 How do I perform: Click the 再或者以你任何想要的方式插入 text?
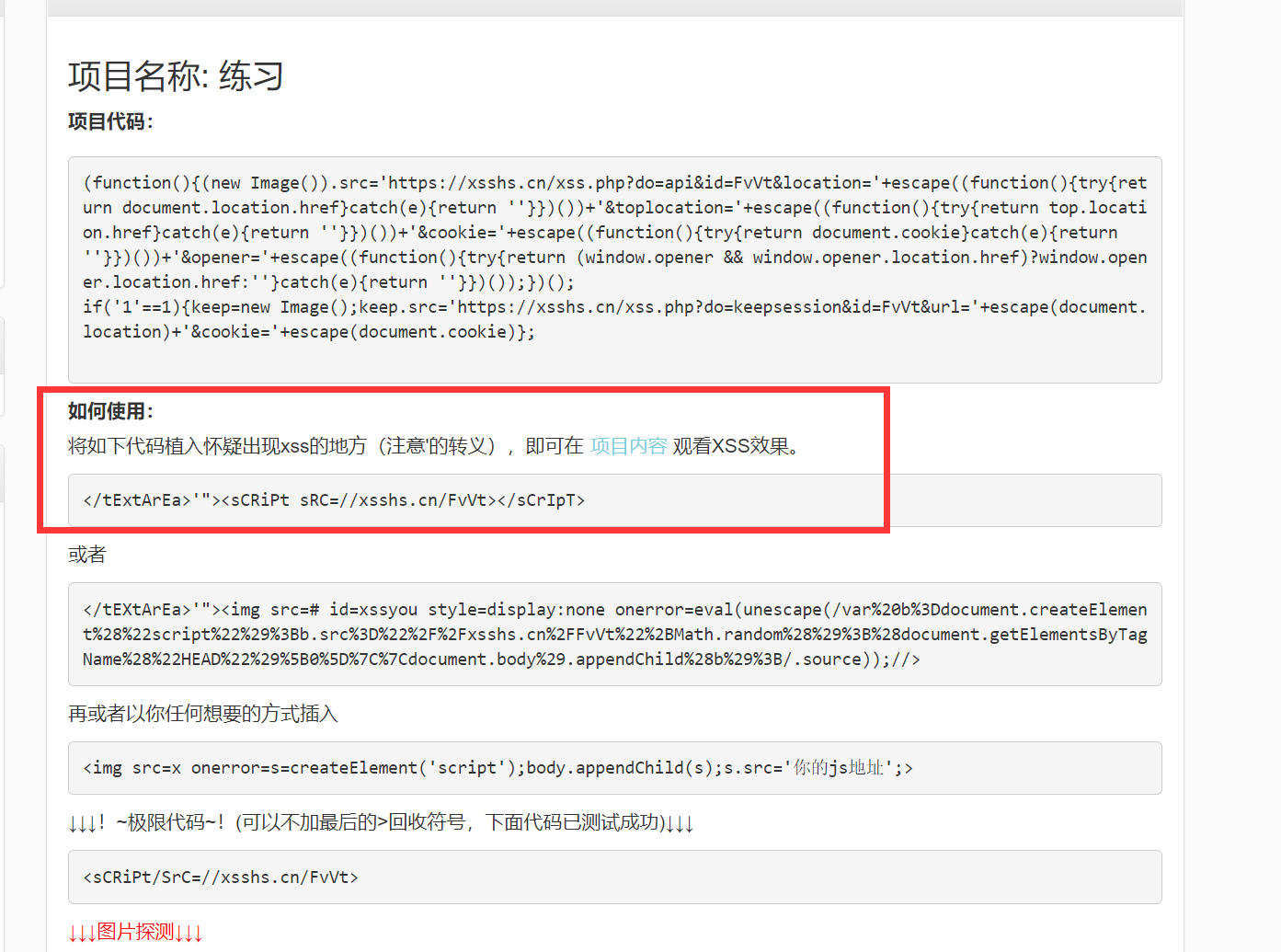(203, 714)
